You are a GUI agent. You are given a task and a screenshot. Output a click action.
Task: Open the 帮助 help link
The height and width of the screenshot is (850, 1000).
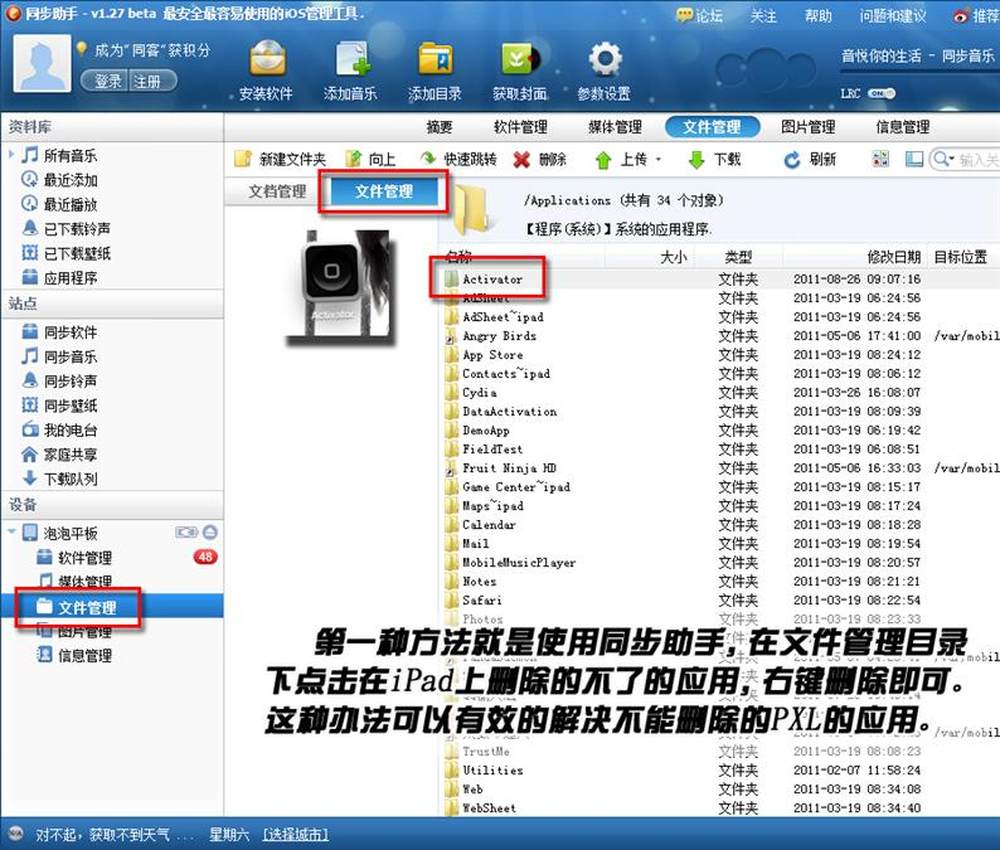pos(818,15)
